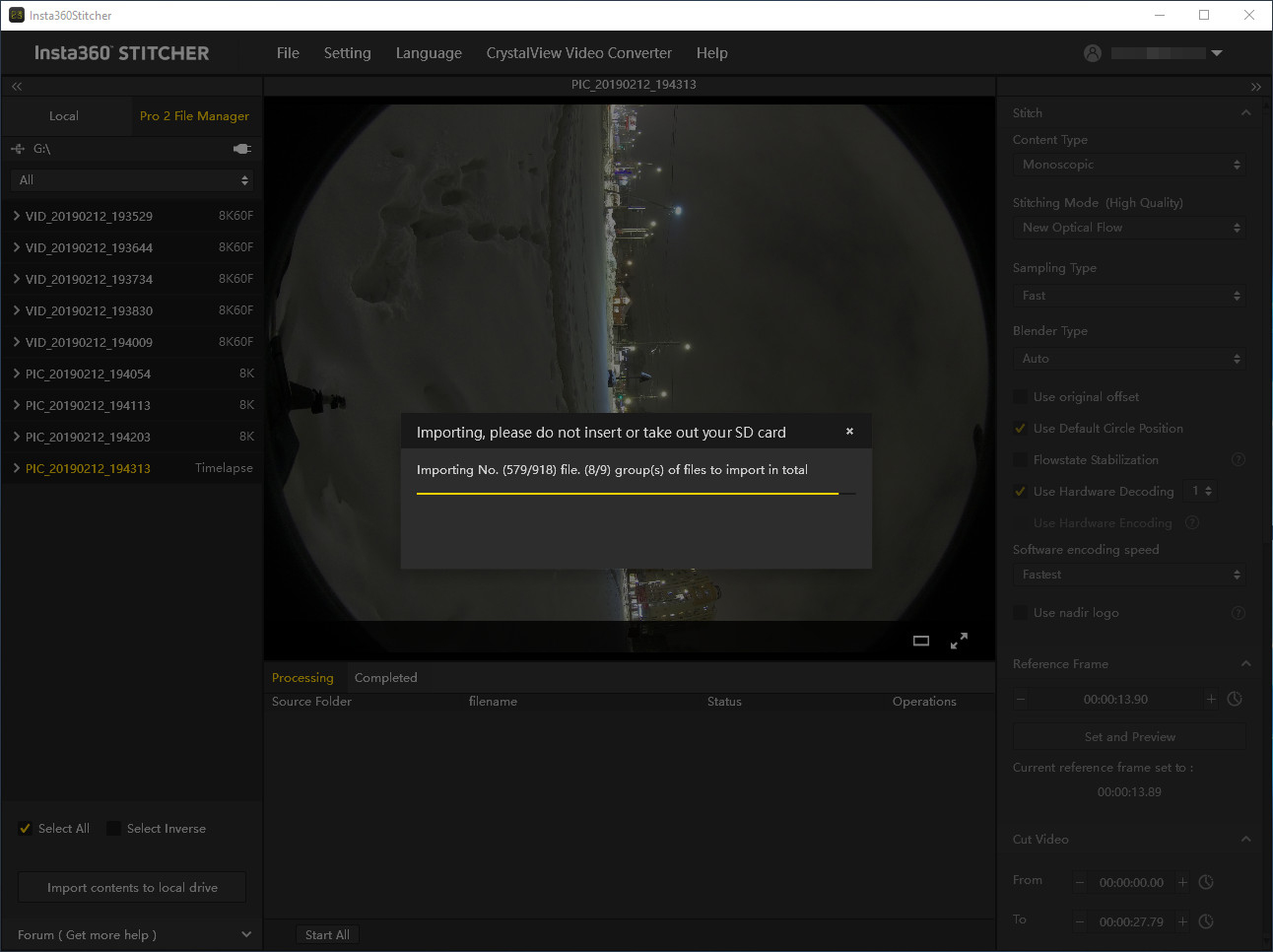Click the clock icon next to reference frame
The image size is (1273, 952).
coord(1235,699)
